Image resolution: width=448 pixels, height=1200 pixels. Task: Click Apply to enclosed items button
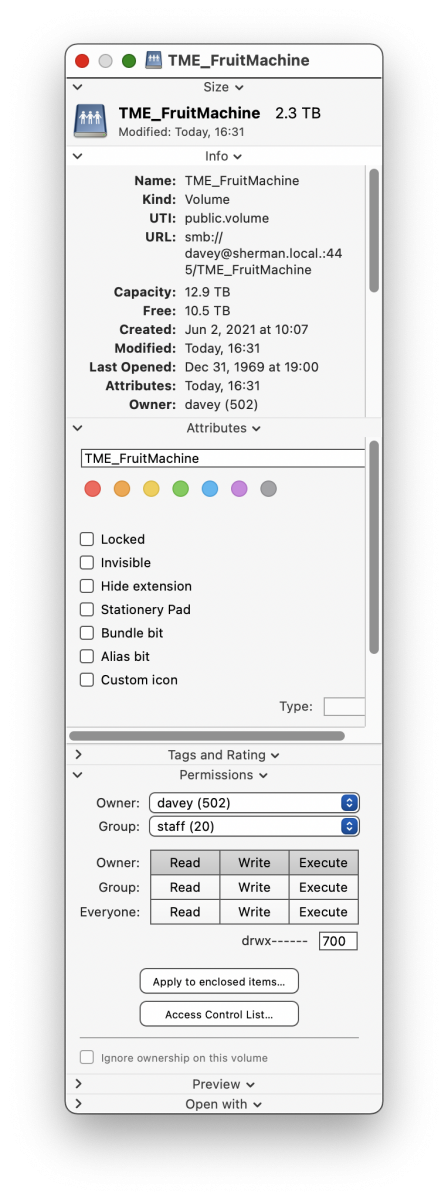(x=219, y=982)
